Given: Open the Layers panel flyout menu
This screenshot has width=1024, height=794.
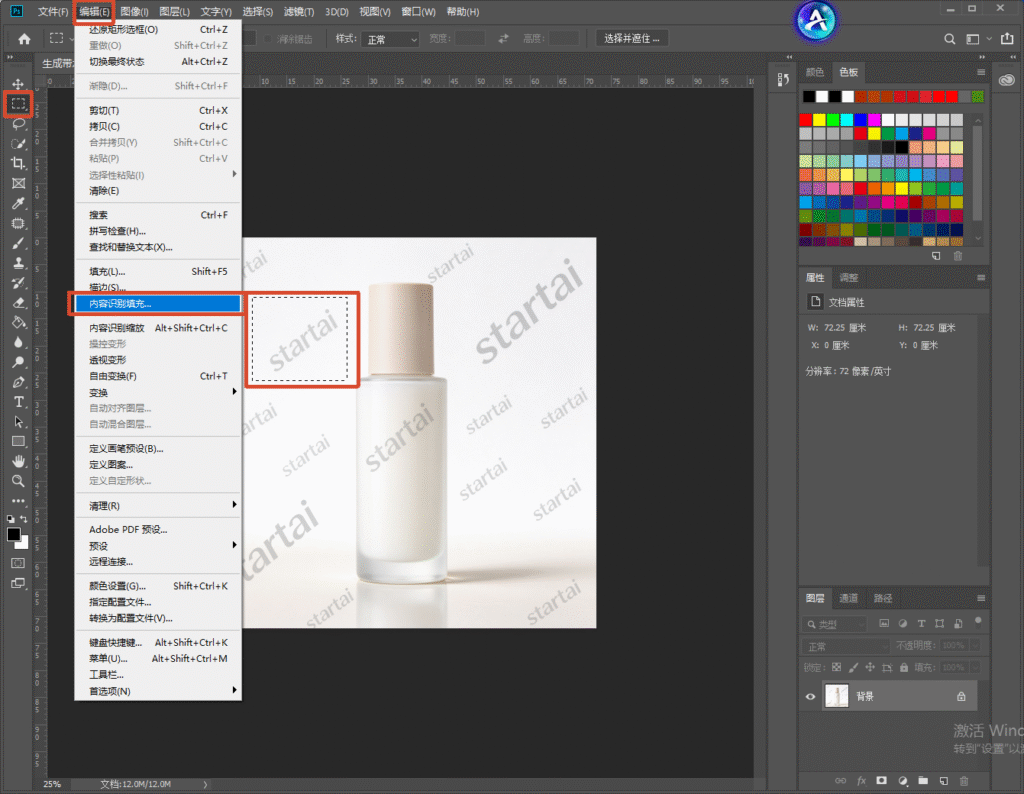Looking at the screenshot, I should tap(981, 598).
